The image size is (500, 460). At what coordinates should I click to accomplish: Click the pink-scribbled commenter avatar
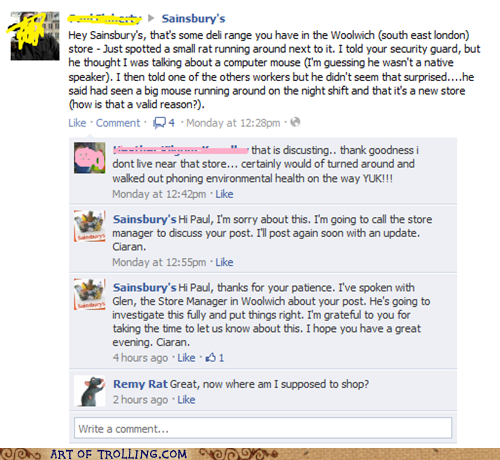(90, 158)
